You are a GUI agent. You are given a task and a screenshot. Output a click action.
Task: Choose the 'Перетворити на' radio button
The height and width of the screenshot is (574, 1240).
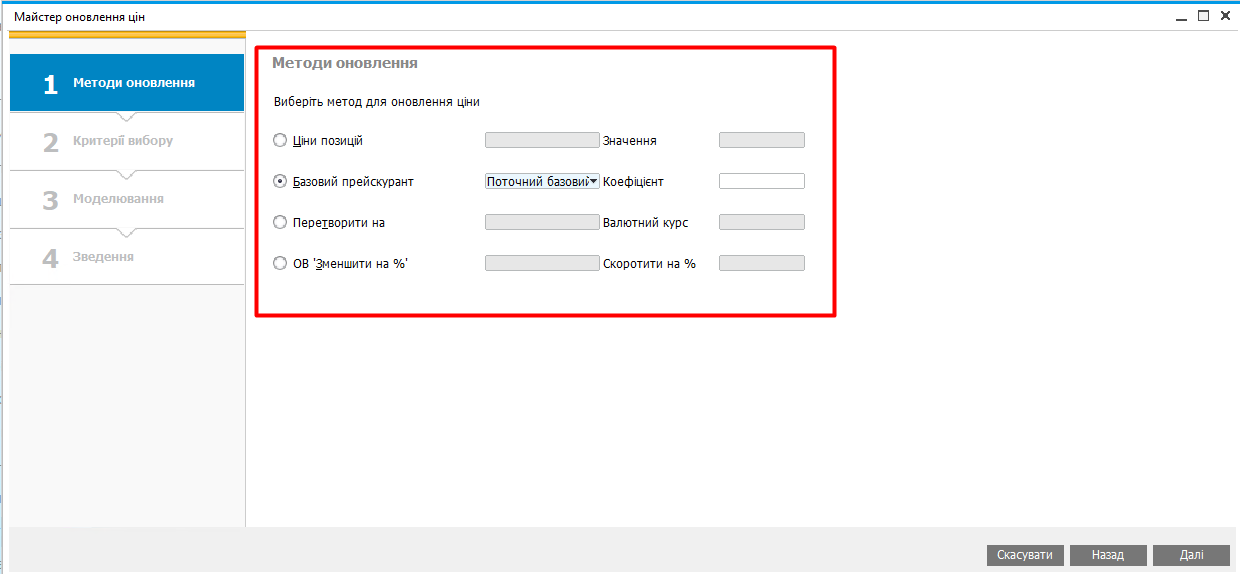(x=280, y=223)
